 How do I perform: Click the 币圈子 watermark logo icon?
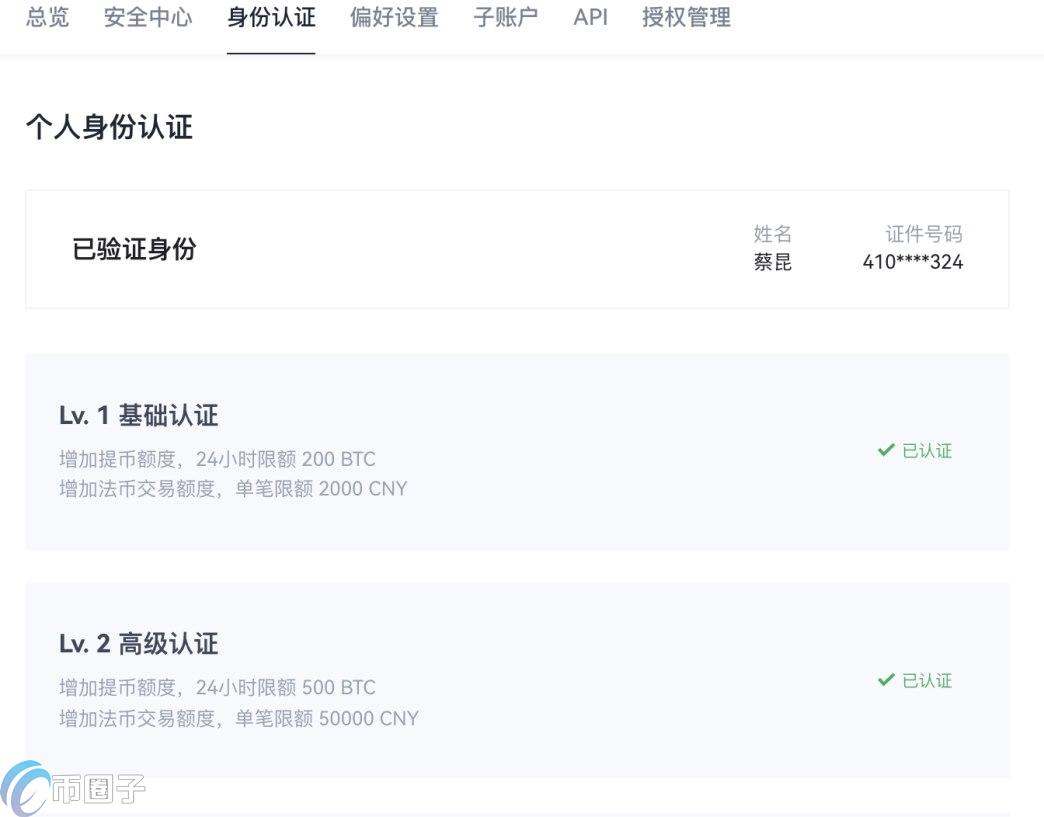point(25,789)
